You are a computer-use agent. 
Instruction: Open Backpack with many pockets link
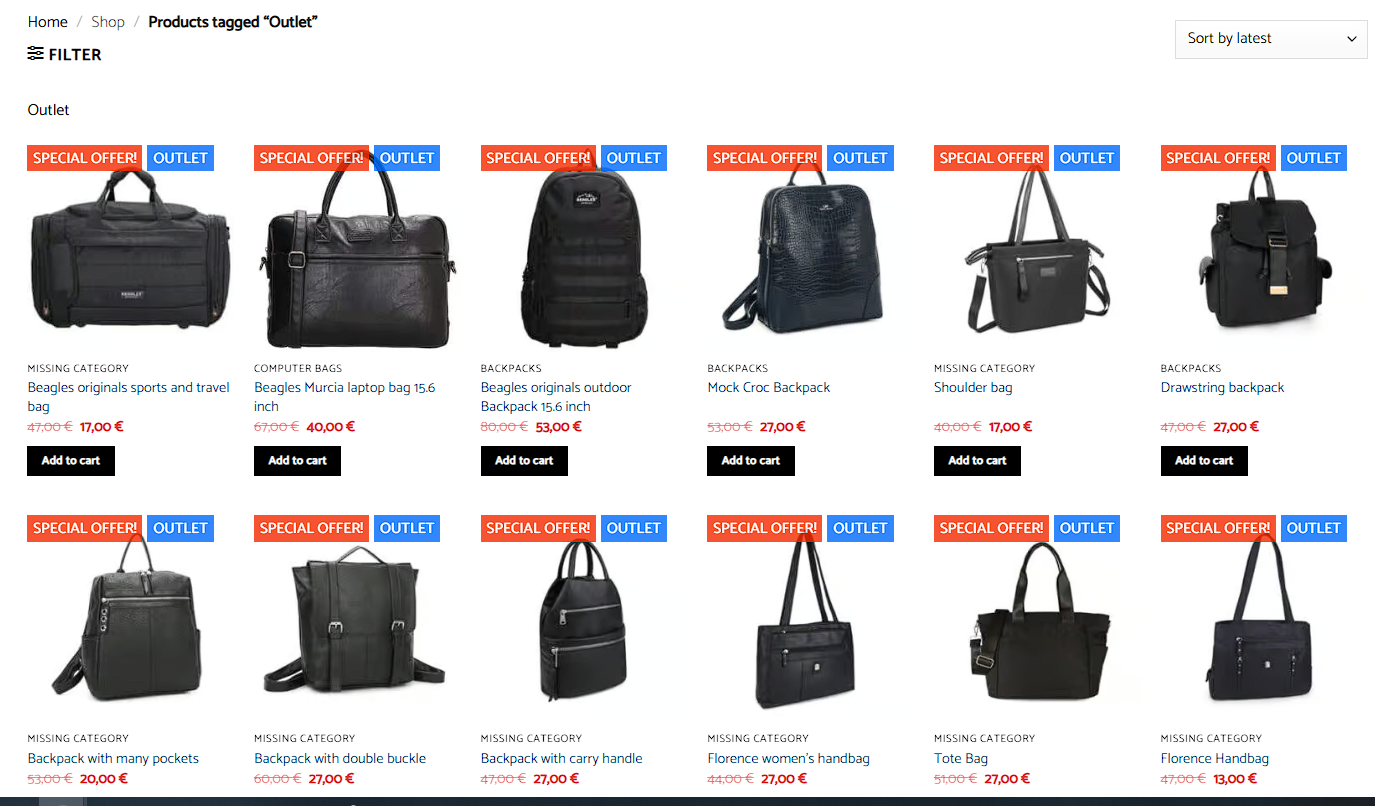click(113, 759)
